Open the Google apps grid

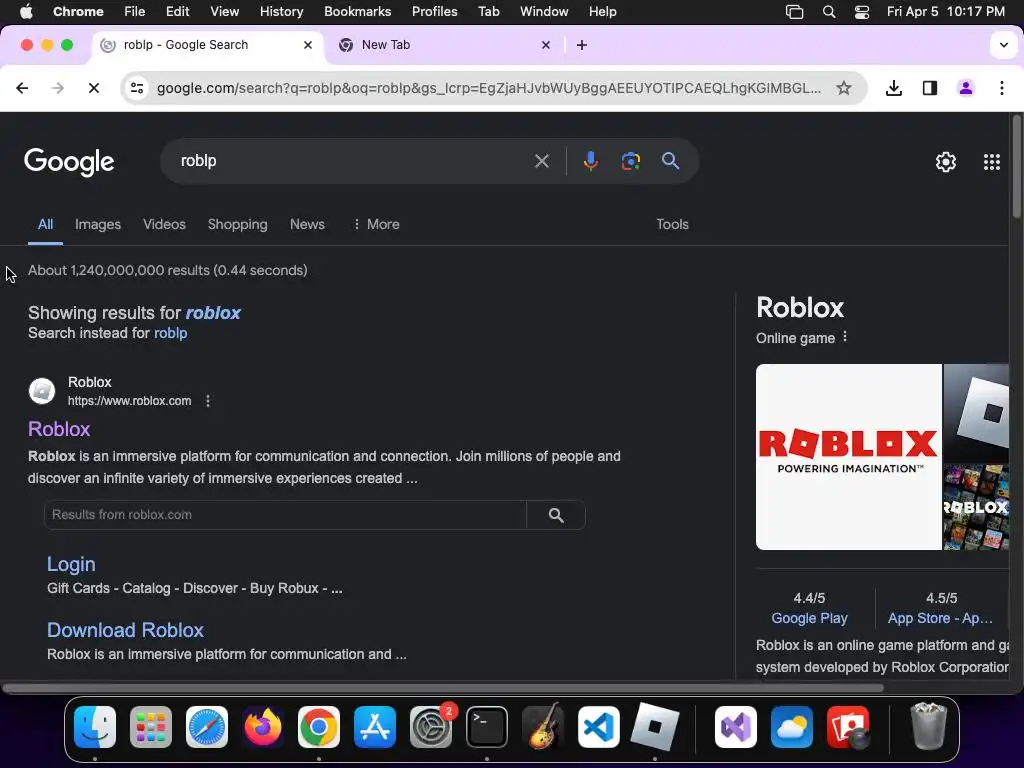991,162
